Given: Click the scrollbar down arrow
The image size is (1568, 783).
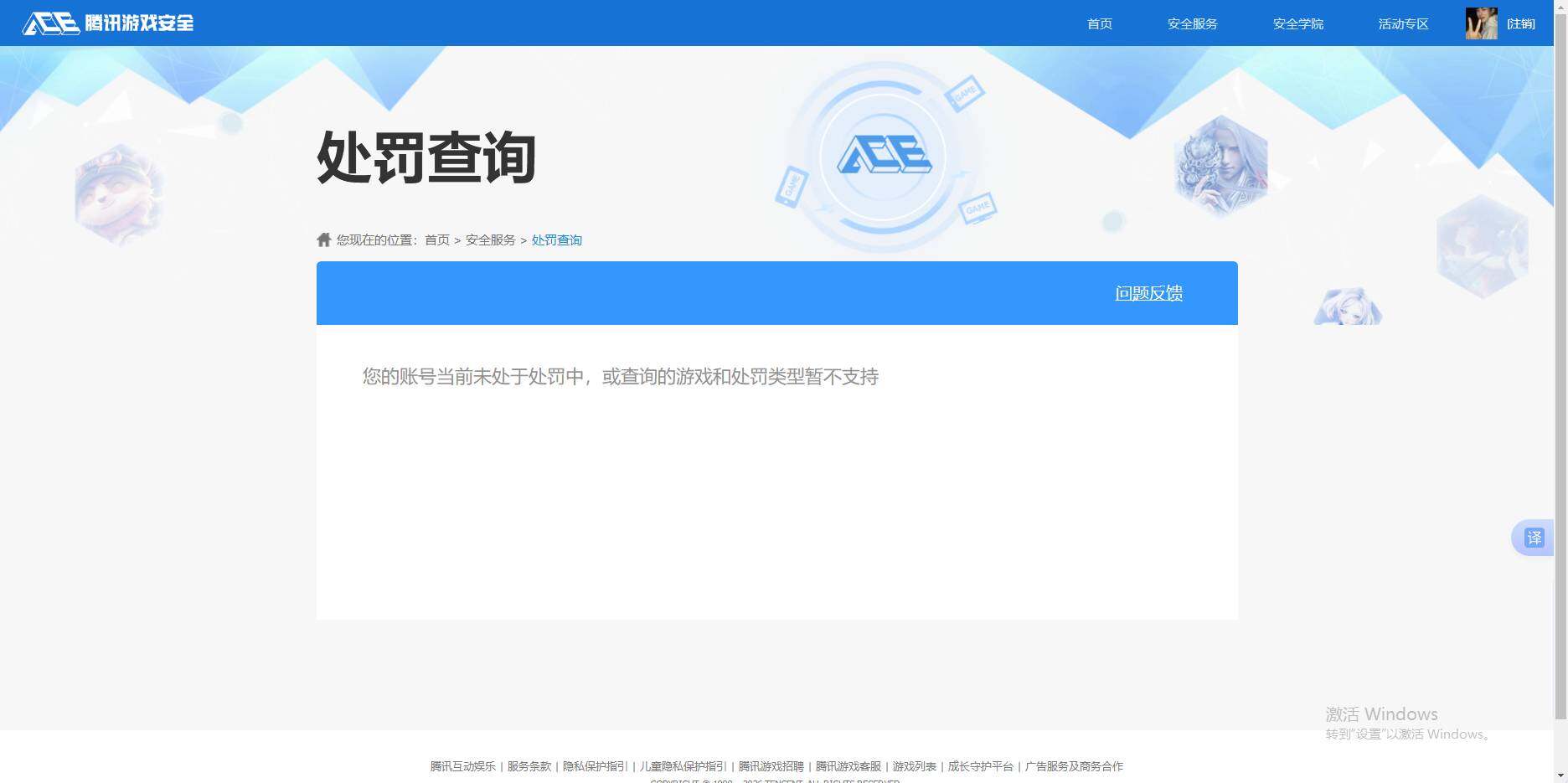Looking at the screenshot, I should tap(1561, 776).
